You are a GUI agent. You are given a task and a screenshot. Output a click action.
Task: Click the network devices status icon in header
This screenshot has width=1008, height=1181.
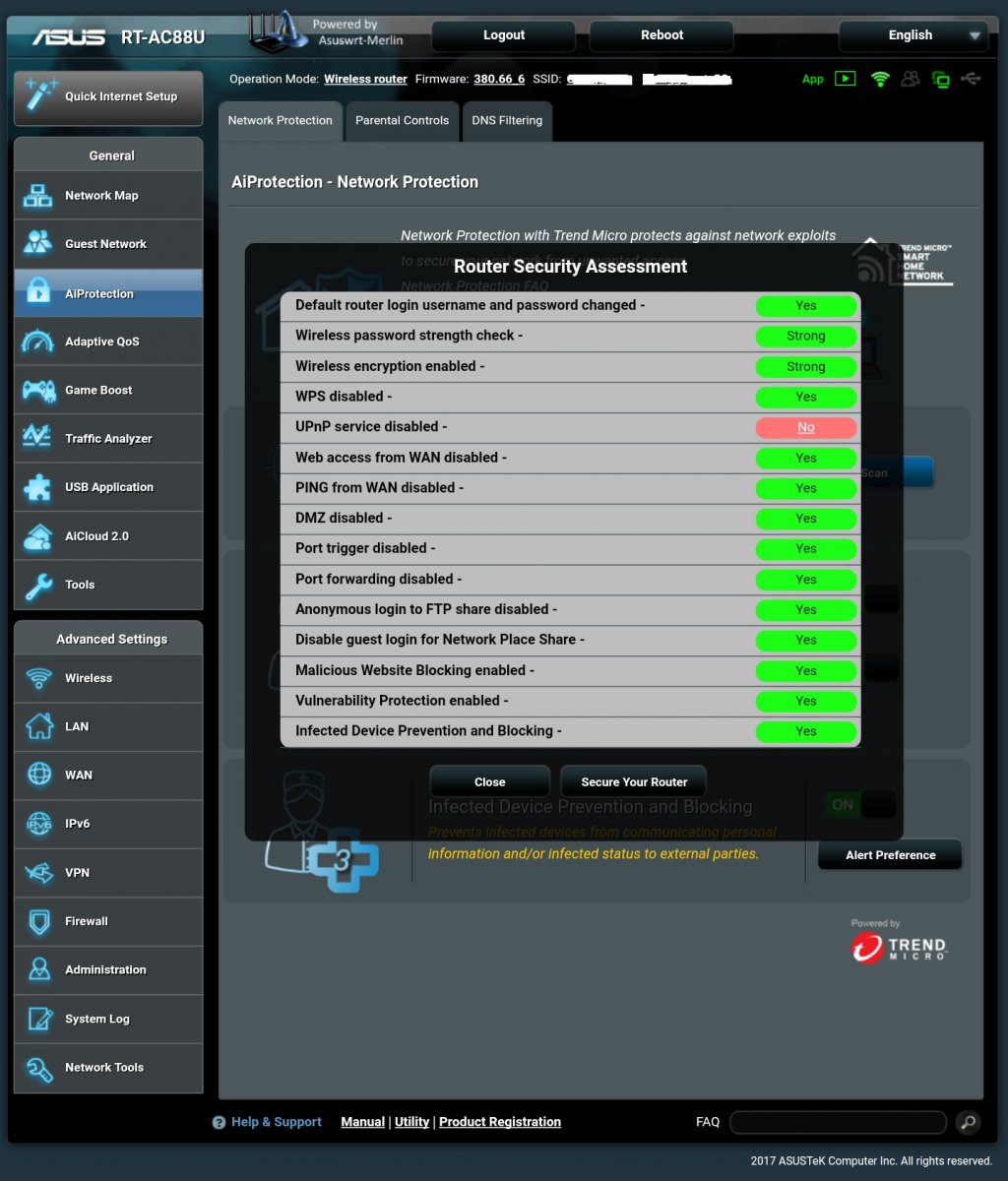[x=941, y=80]
